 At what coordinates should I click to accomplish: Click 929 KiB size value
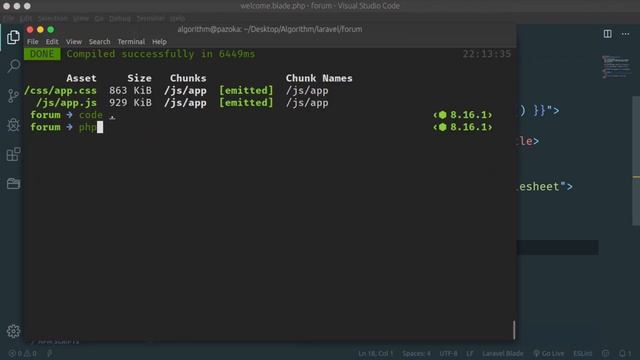pos(130,103)
